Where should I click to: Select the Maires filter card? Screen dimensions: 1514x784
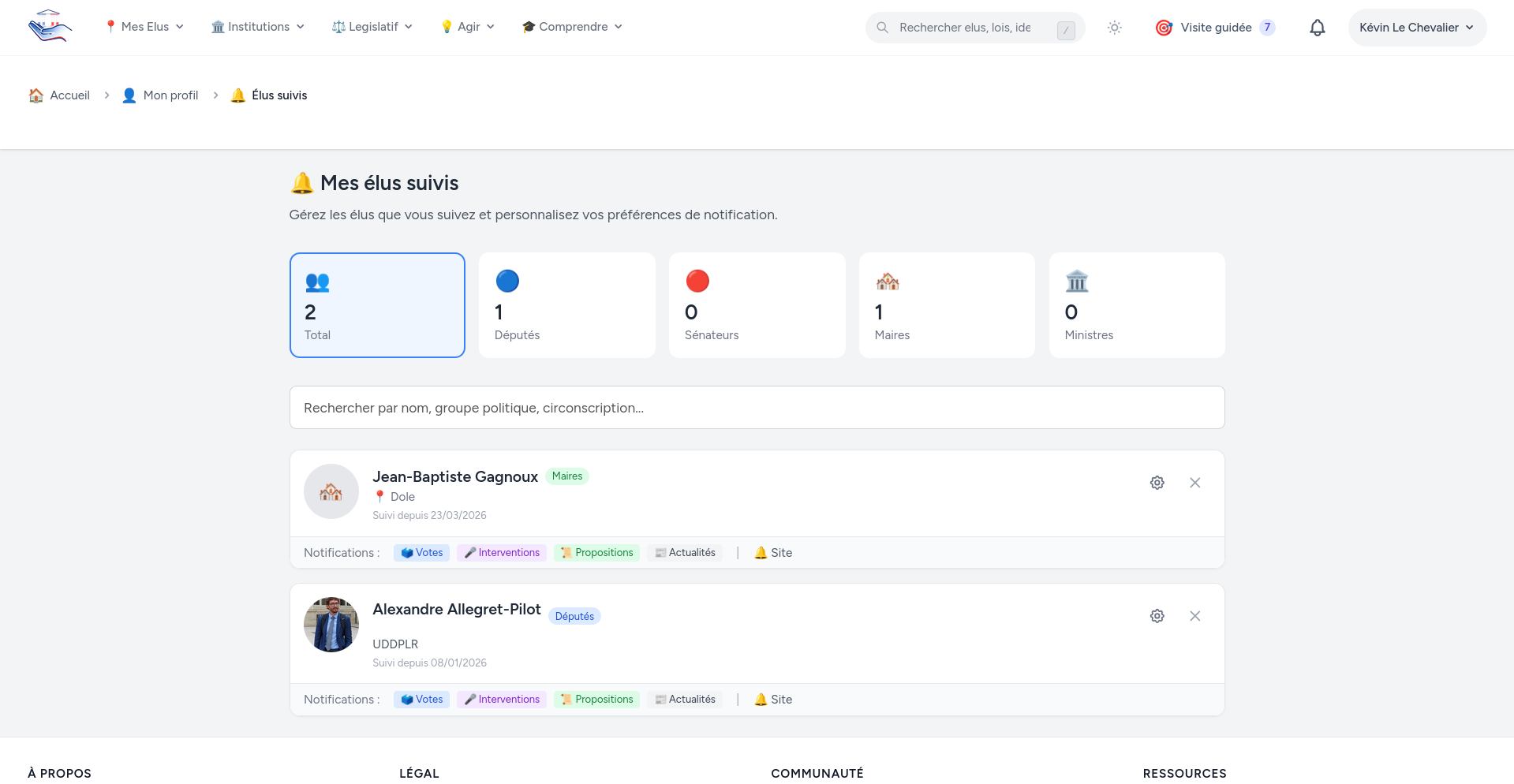(x=946, y=305)
